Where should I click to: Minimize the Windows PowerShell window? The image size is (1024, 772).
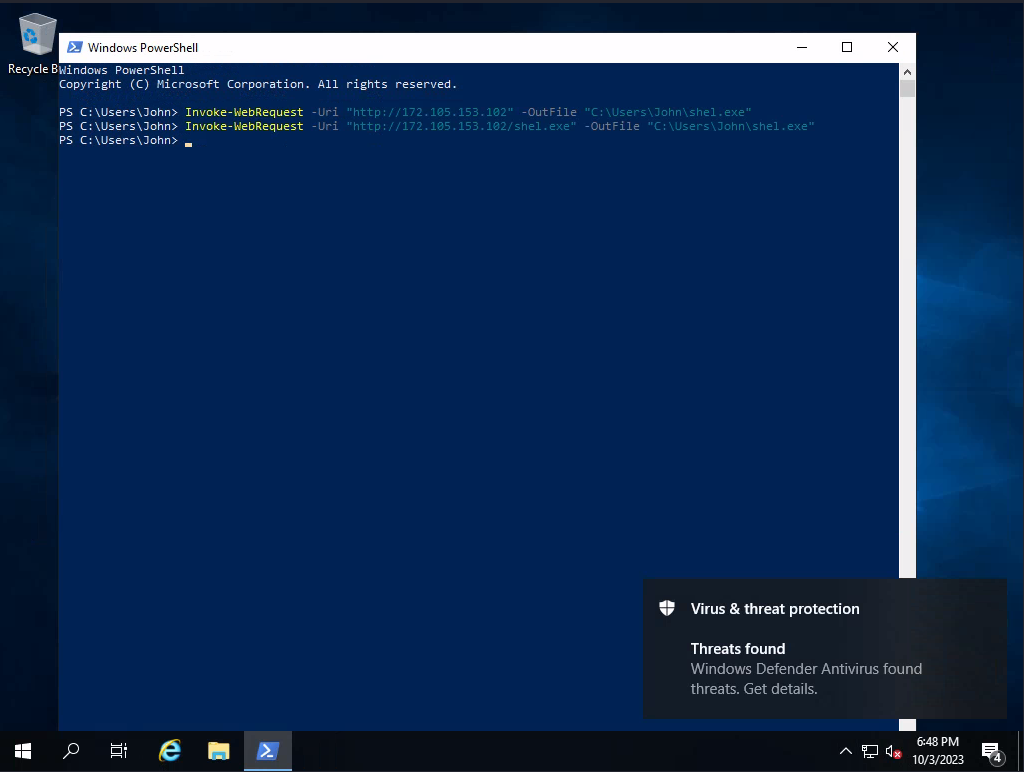[802, 47]
